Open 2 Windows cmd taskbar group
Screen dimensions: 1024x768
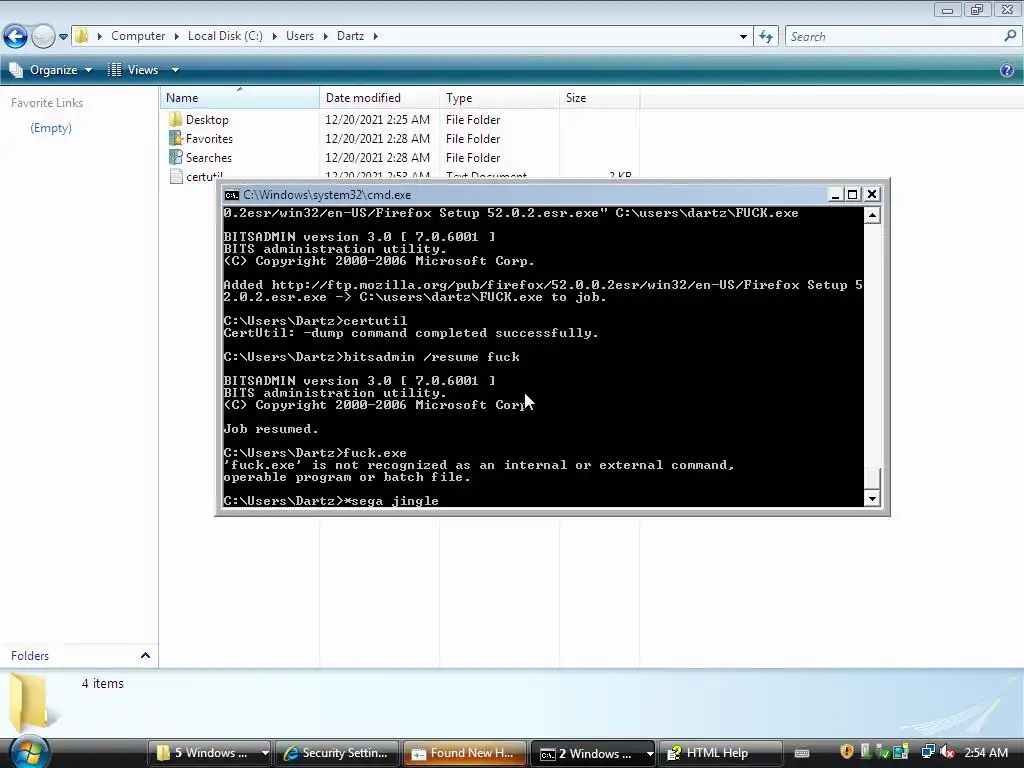click(x=592, y=753)
